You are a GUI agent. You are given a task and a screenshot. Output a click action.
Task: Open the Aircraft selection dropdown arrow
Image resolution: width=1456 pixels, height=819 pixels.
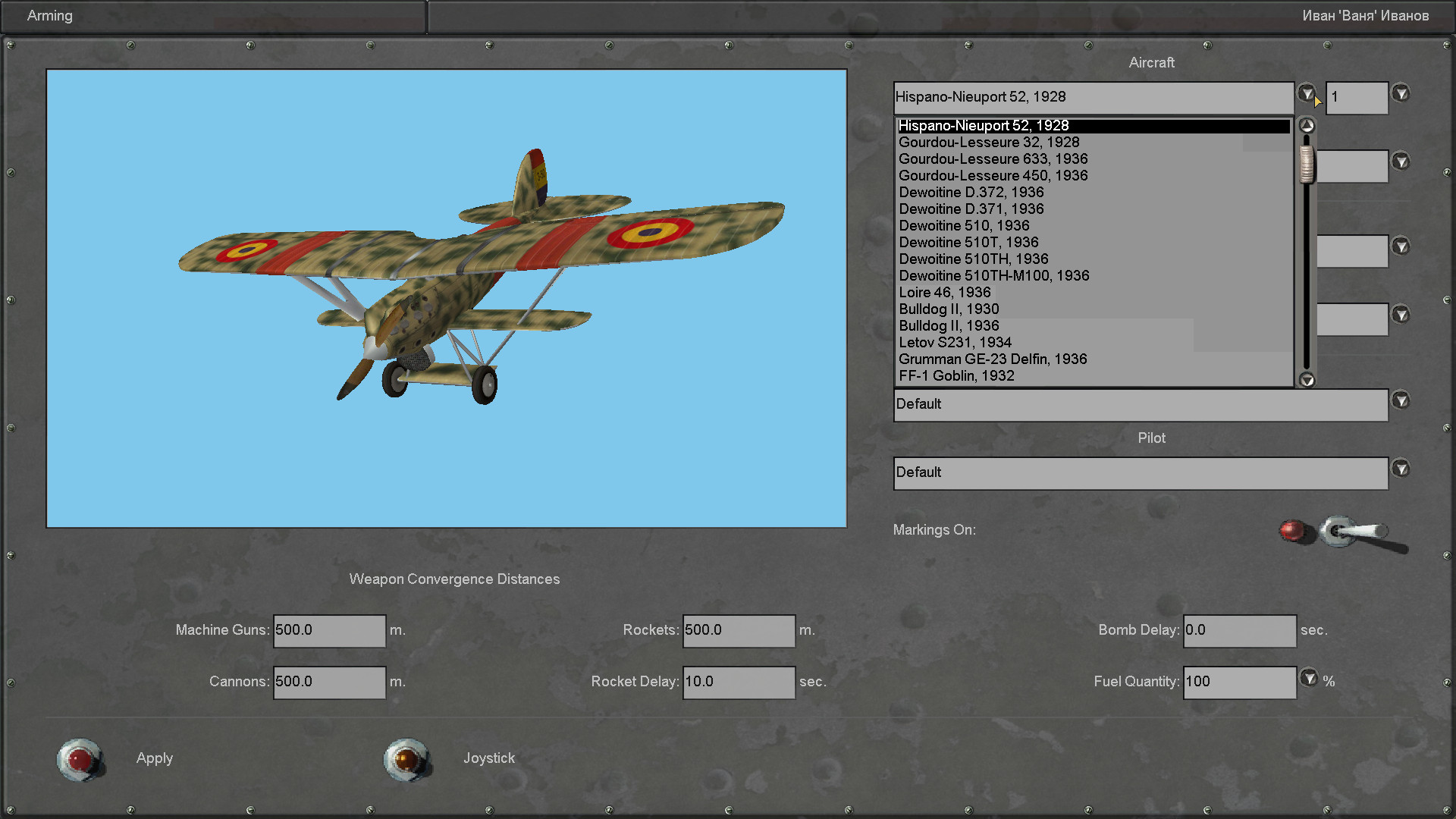tap(1306, 93)
